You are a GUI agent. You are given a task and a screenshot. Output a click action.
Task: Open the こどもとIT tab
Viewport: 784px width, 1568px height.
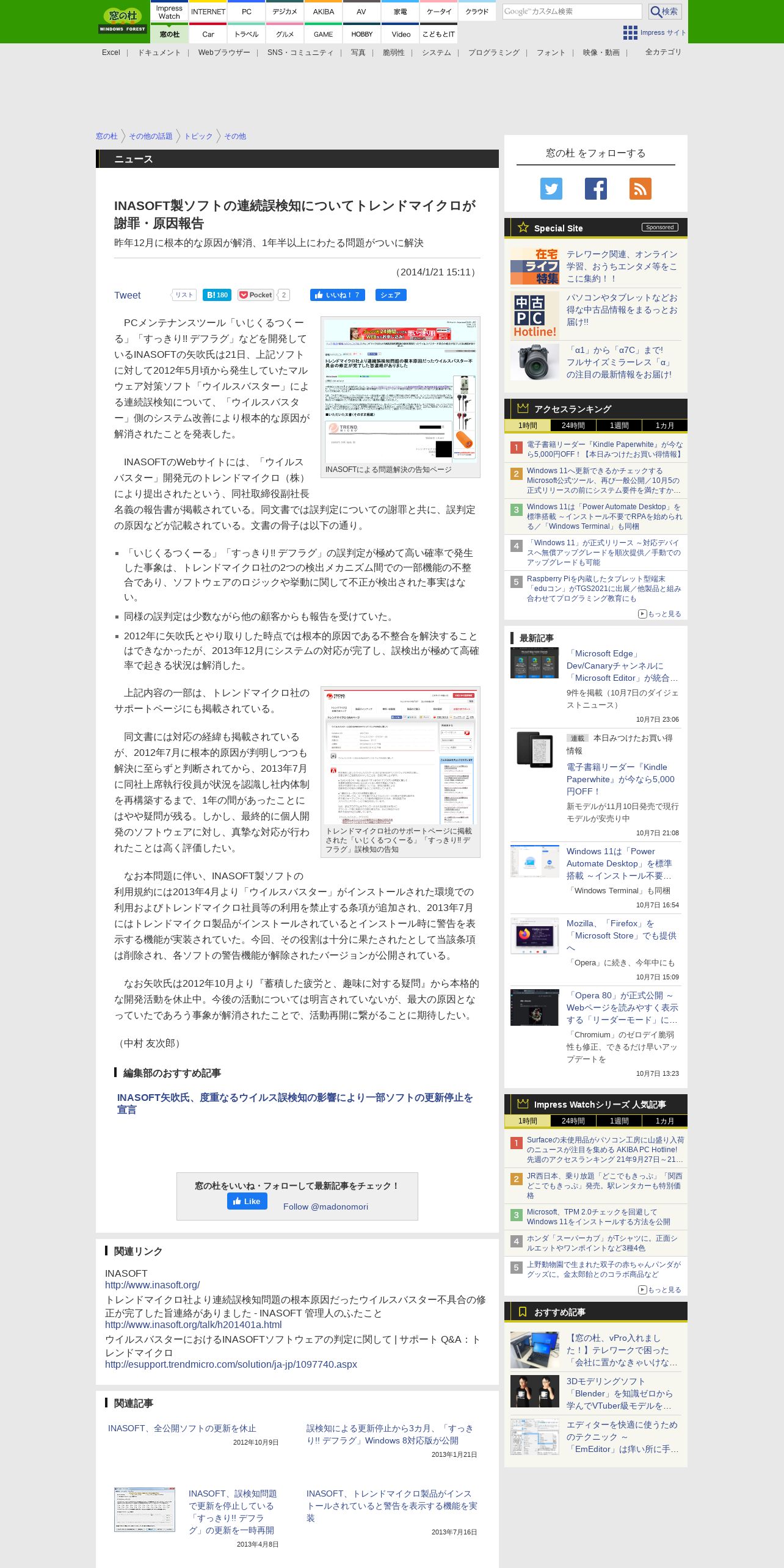coord(438,34)
